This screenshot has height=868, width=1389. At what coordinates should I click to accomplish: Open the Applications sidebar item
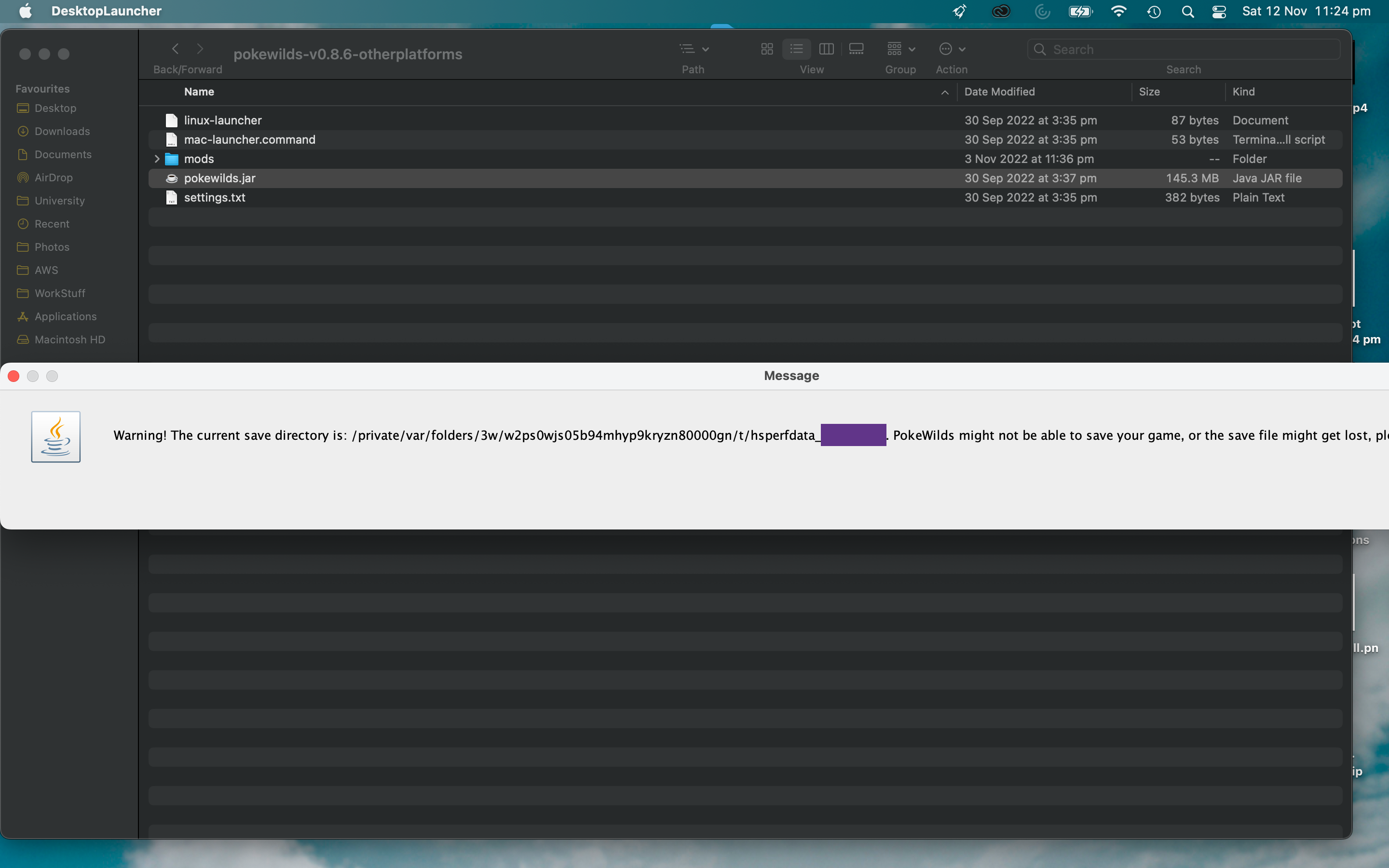tap(65, 316)
